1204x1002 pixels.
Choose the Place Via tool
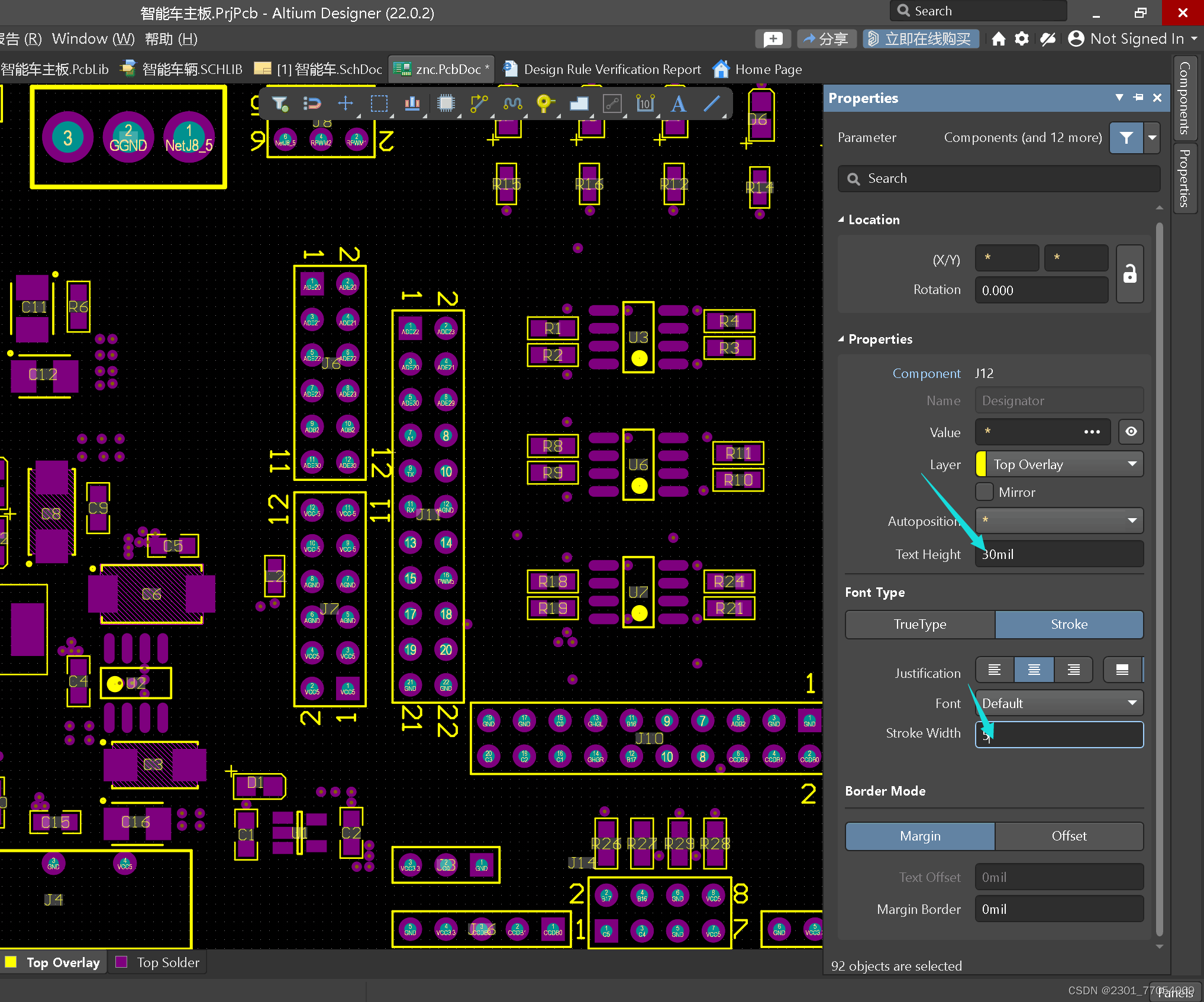coord(544,104)
